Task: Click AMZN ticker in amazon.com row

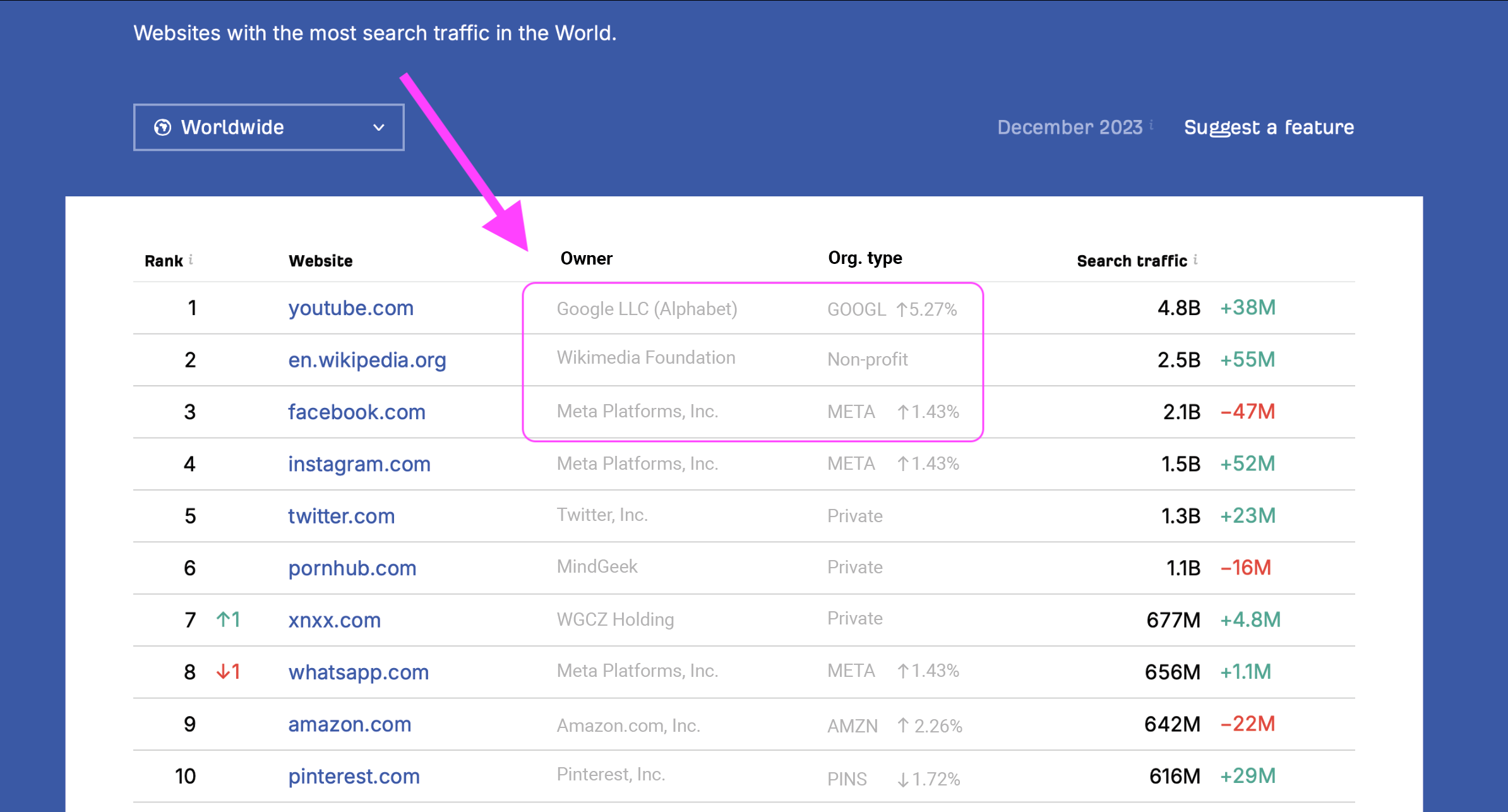Action: (853, 727)
